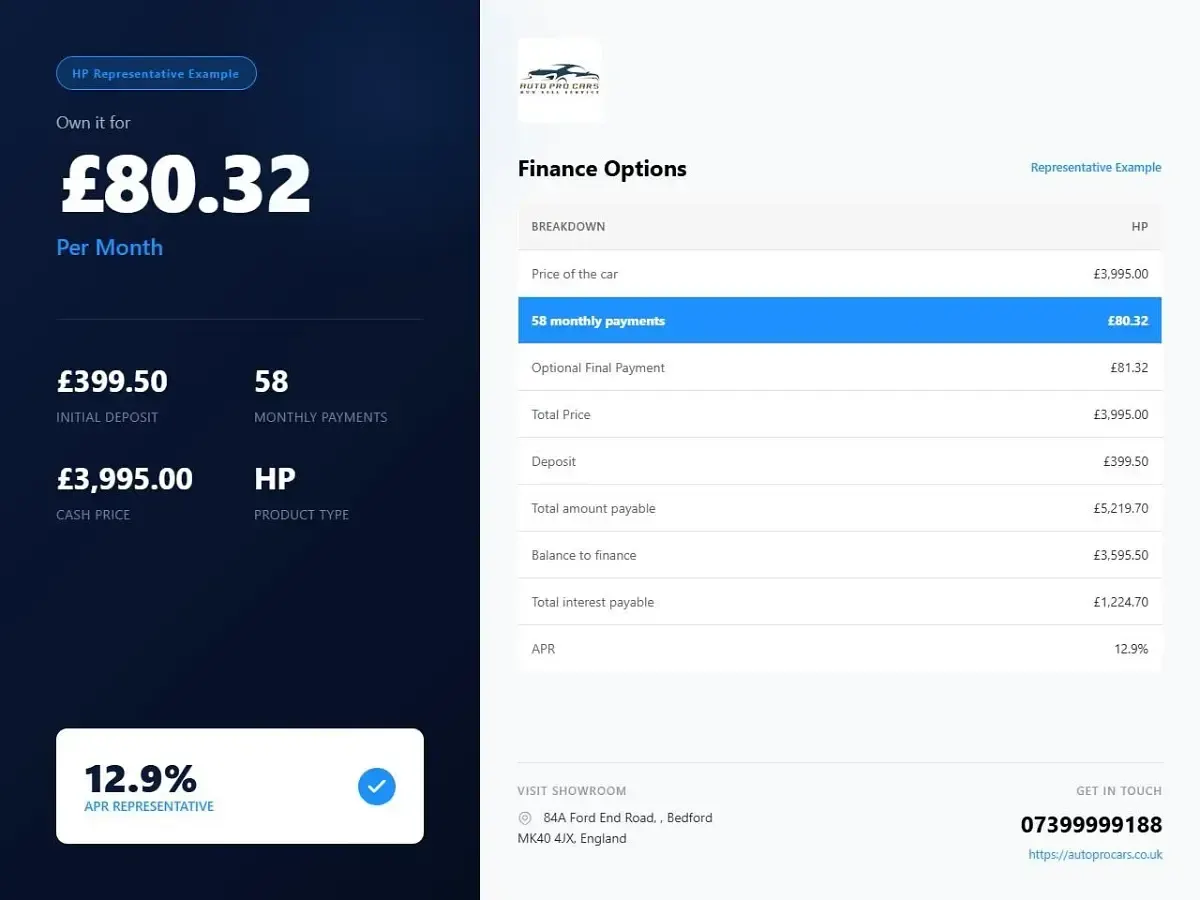
Task: Click the £80.32 monthly price heading
Action: [186, 184]
